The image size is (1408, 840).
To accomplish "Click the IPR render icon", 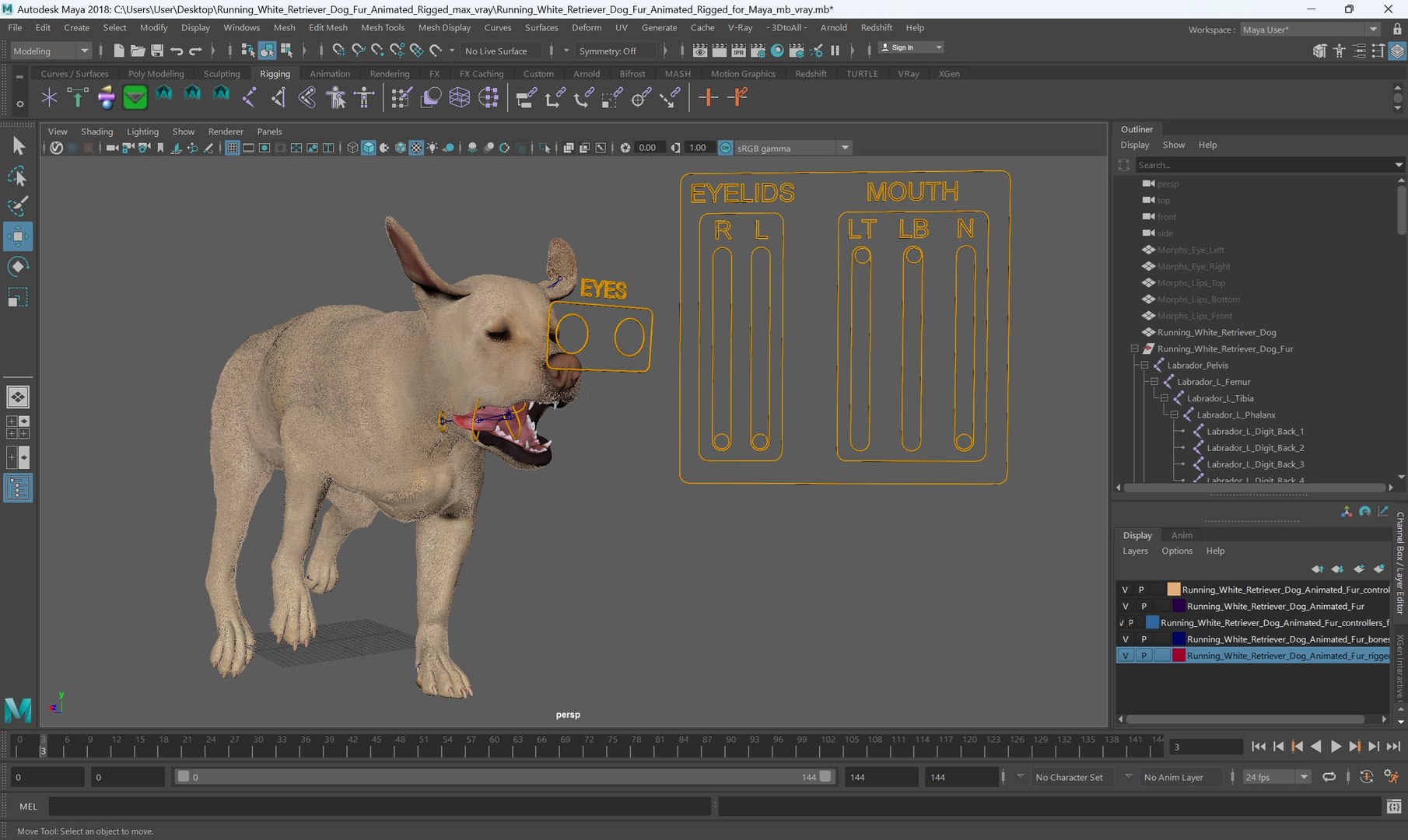I will tap(738, 51).
